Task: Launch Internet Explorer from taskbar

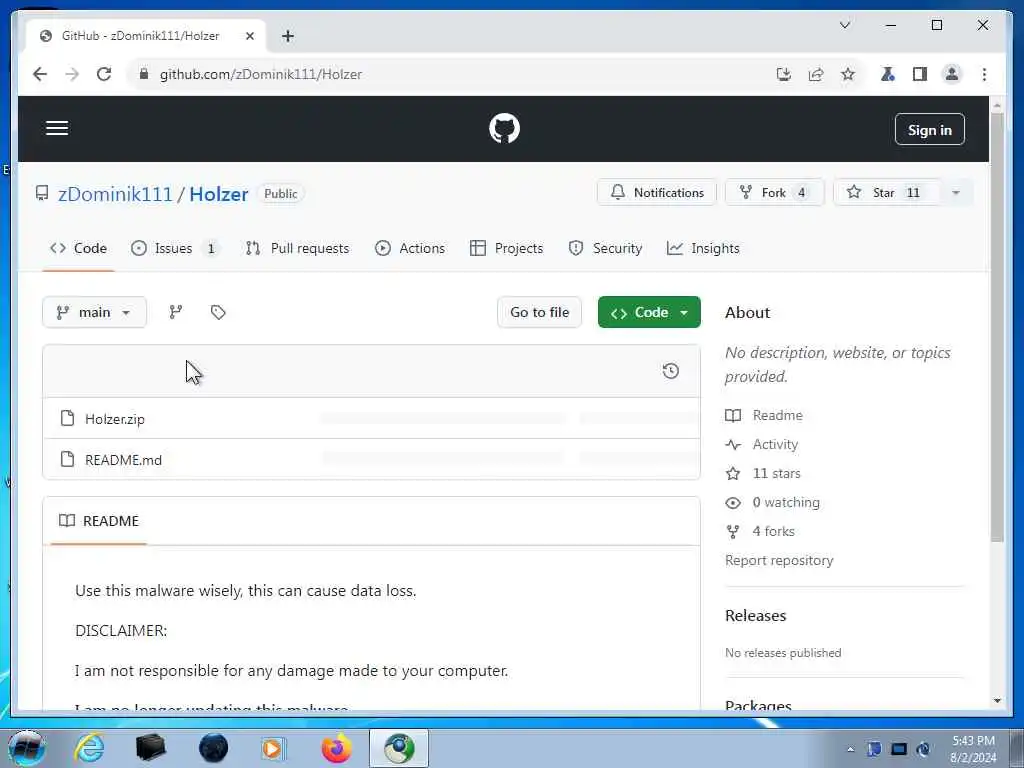Action: point(89,748)
